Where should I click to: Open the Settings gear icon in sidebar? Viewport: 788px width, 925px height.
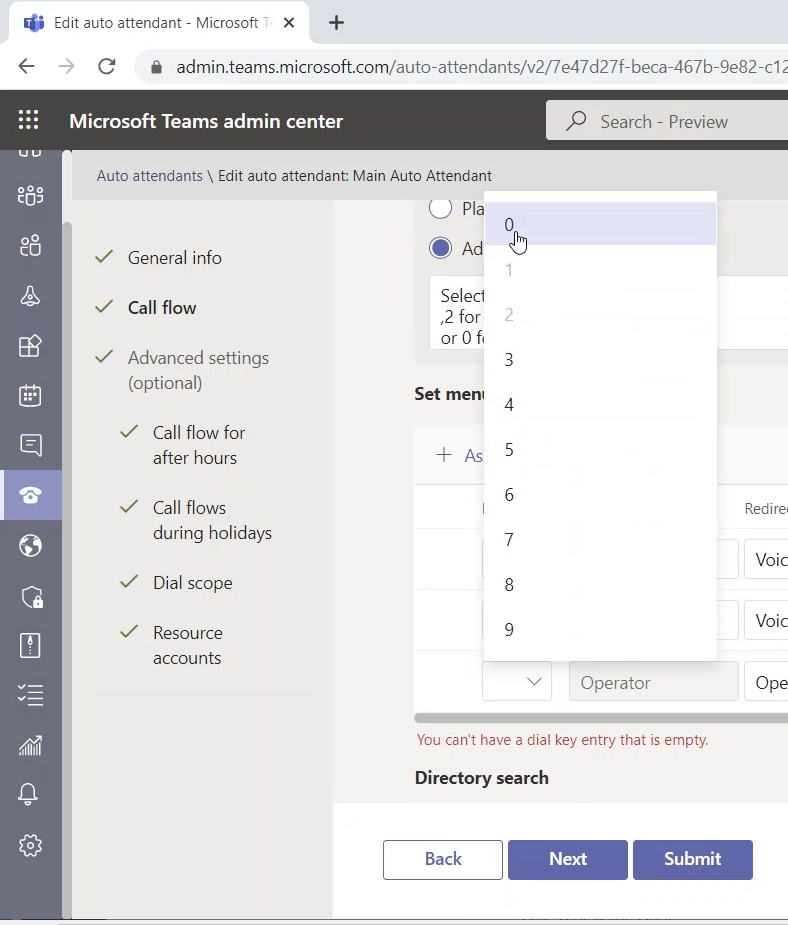click(x=30, y=845)
